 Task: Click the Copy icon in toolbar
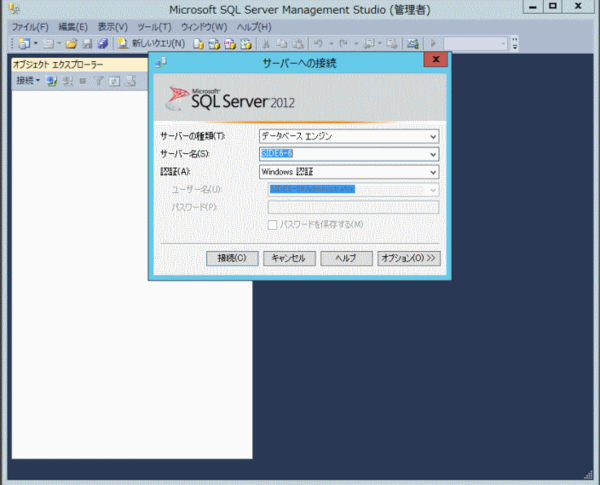tap(282, 44)
